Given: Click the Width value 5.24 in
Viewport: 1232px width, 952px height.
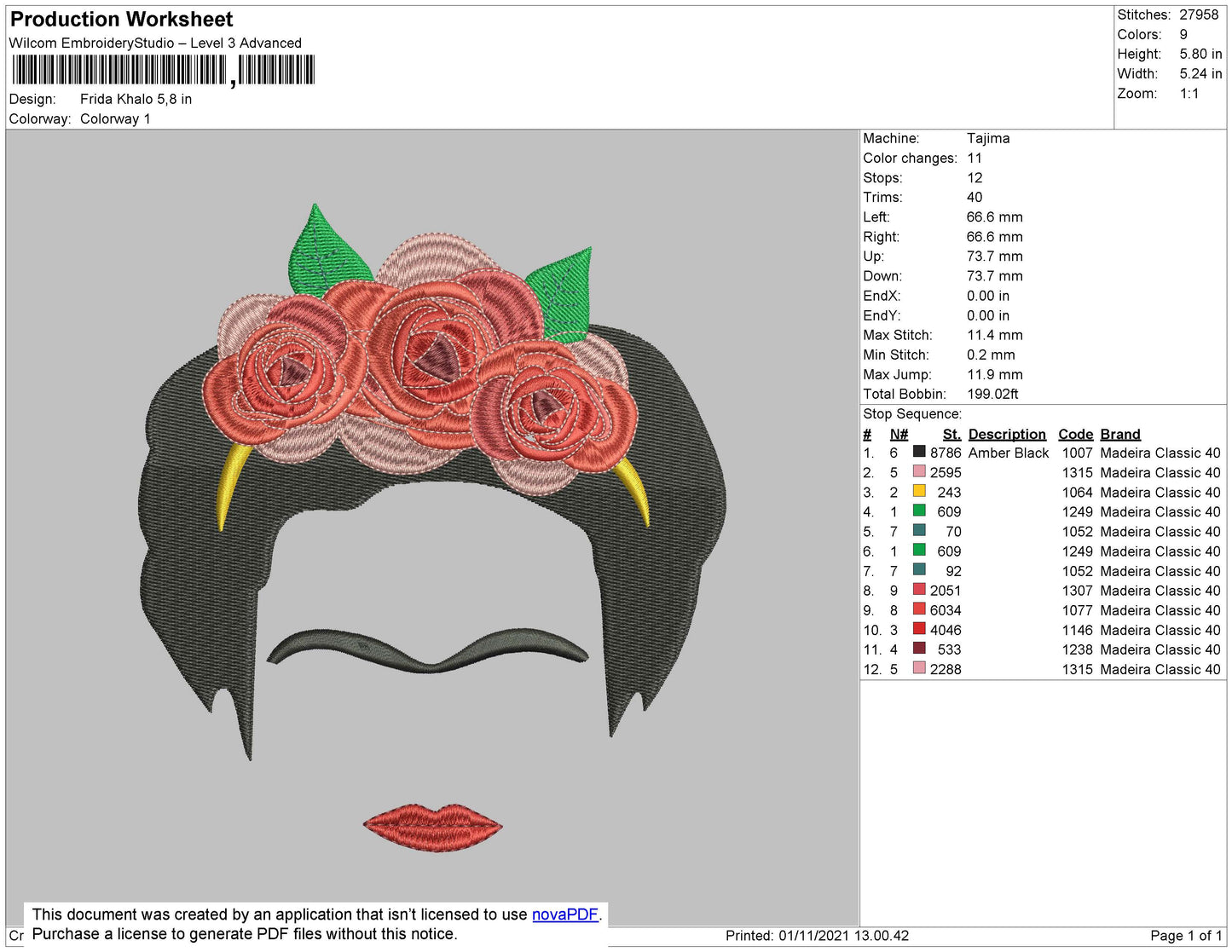Looking at the screenshot, I should [1200, 74].
